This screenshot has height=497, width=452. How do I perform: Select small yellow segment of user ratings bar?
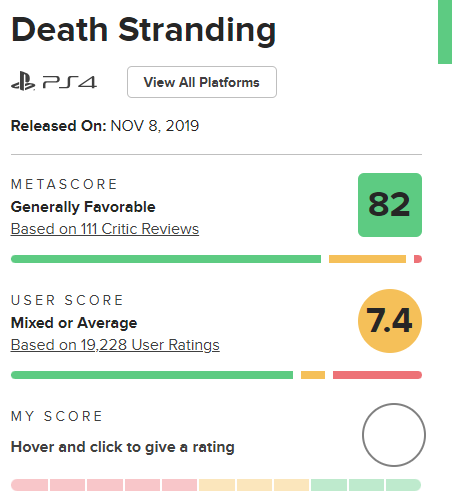pos(313,375)
